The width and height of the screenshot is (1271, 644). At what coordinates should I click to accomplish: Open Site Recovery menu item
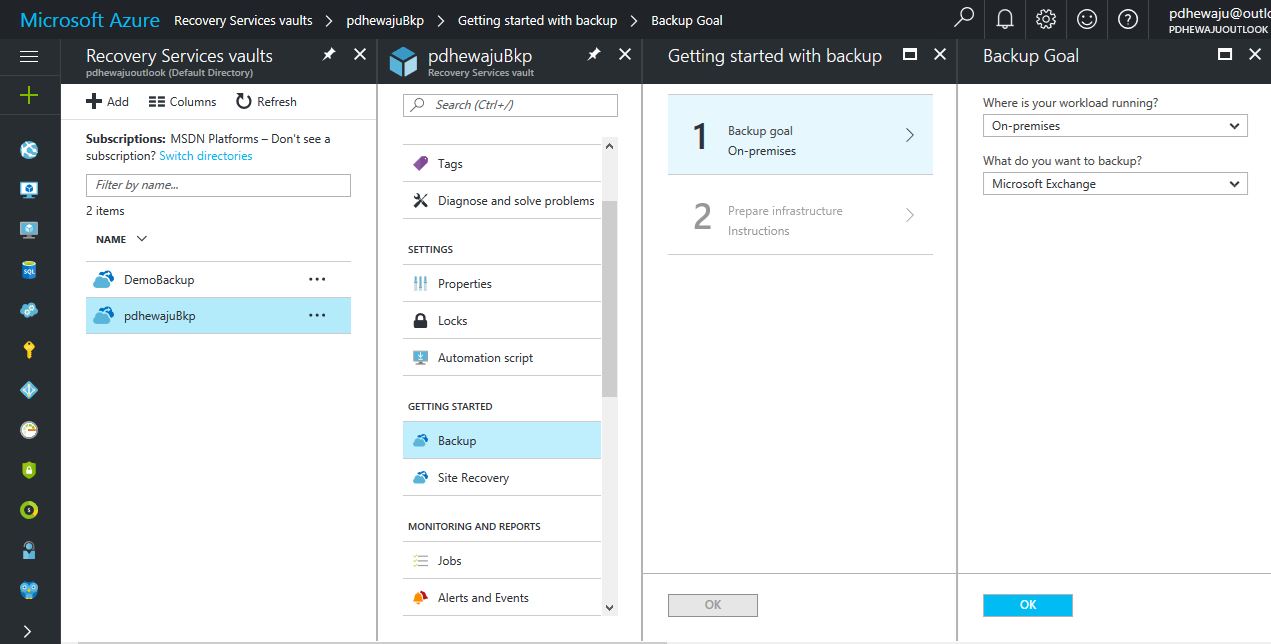pos(502,478)
